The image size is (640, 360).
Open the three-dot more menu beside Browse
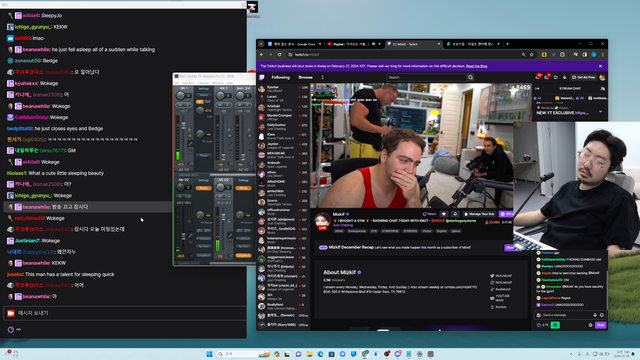click(x=322, y=77)
